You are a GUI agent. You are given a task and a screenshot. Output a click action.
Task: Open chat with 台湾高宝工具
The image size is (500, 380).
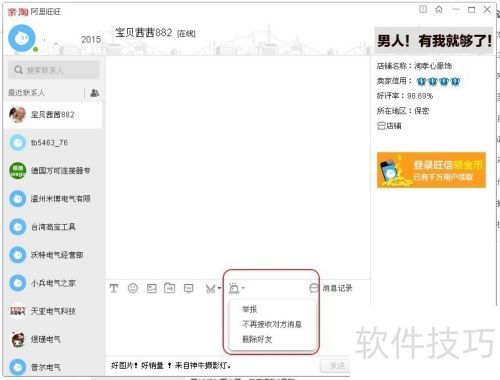pos(53,227)
